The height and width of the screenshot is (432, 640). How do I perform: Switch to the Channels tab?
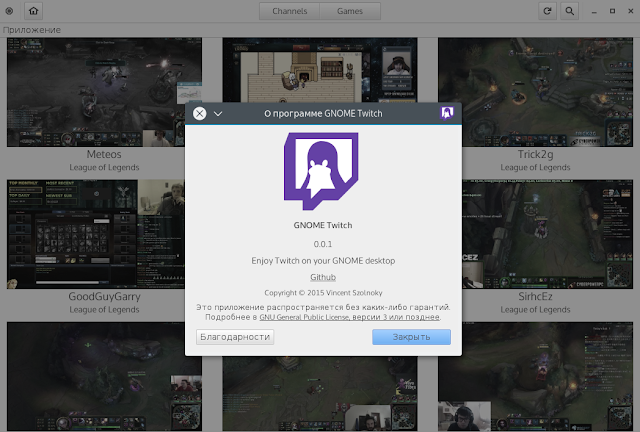[290, 11]
